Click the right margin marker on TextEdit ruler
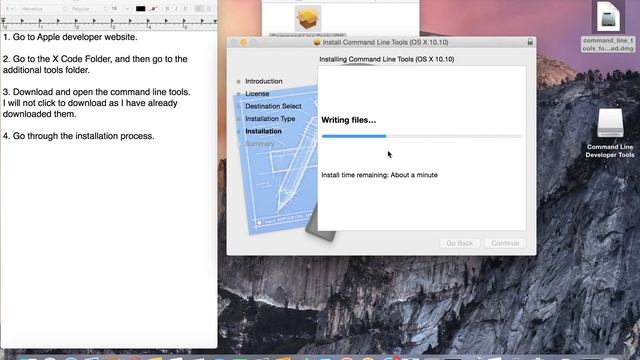Image resolution: width=640 pixels, height=360 pixels. 215,21
